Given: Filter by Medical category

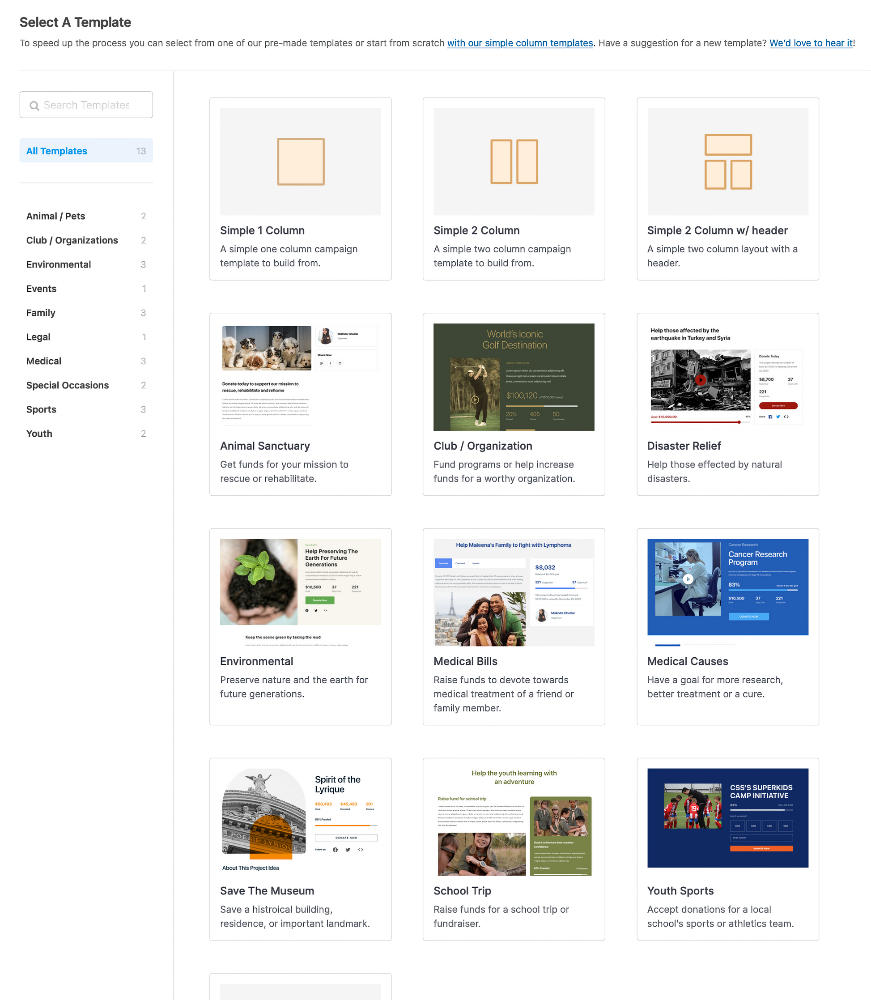Looking at the screenshot, I should point(86,361).
